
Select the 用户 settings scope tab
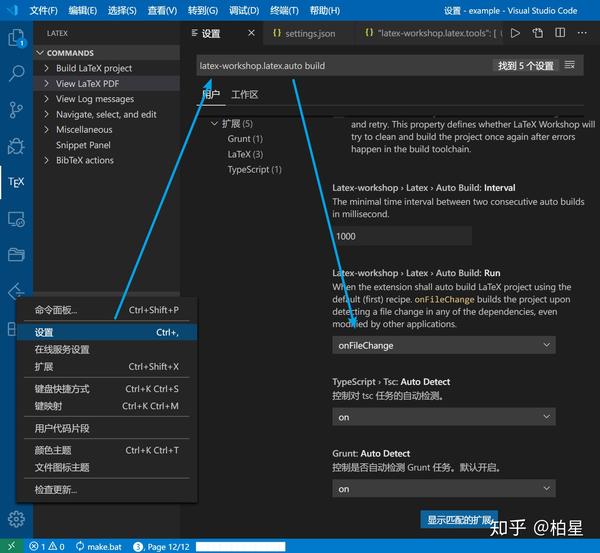[211, 95]
